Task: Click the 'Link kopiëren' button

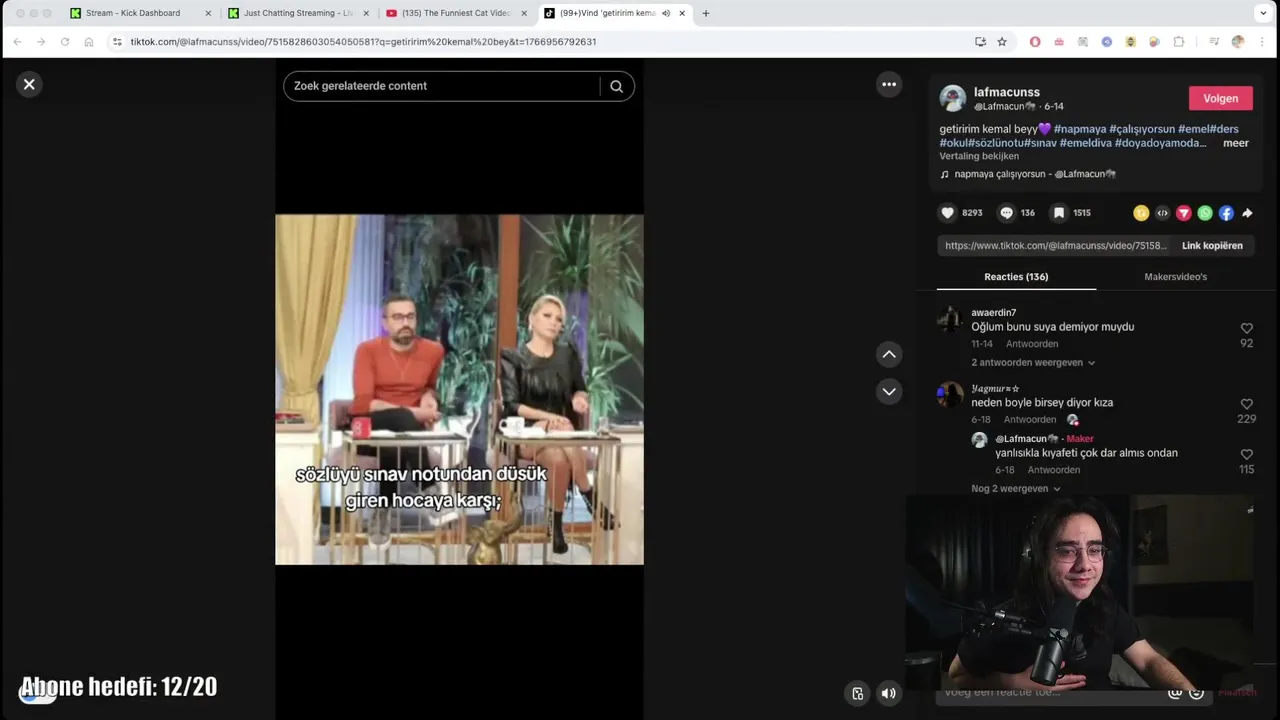Action: point(1212,246)
